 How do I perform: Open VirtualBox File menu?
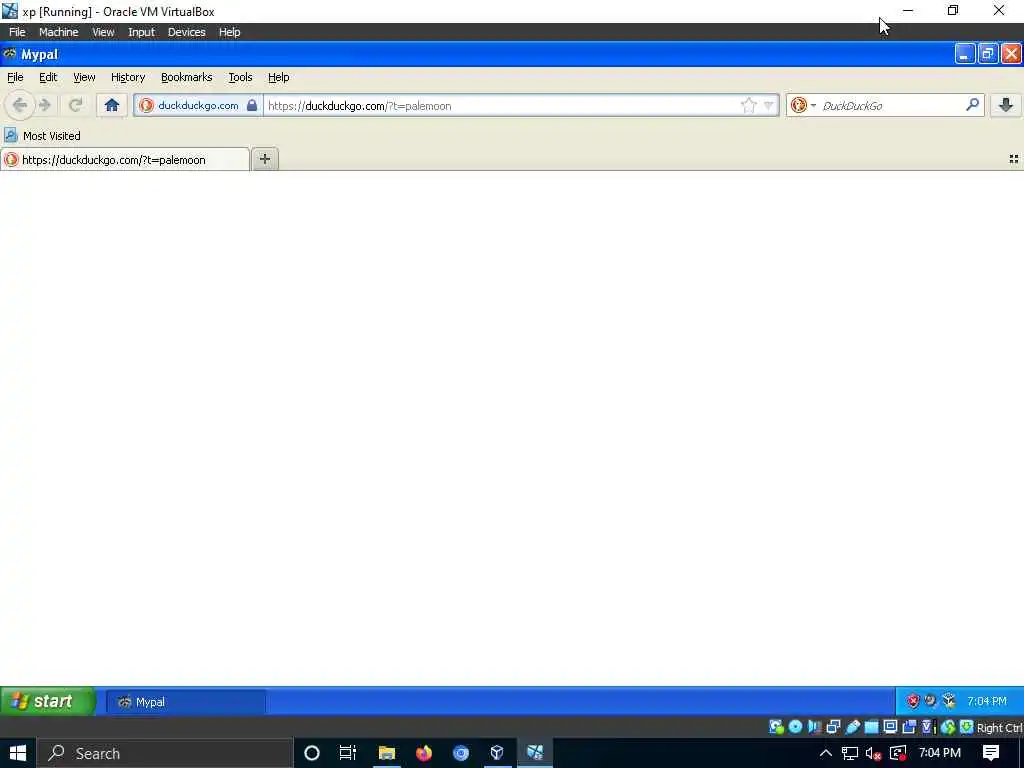coord(17,32)
